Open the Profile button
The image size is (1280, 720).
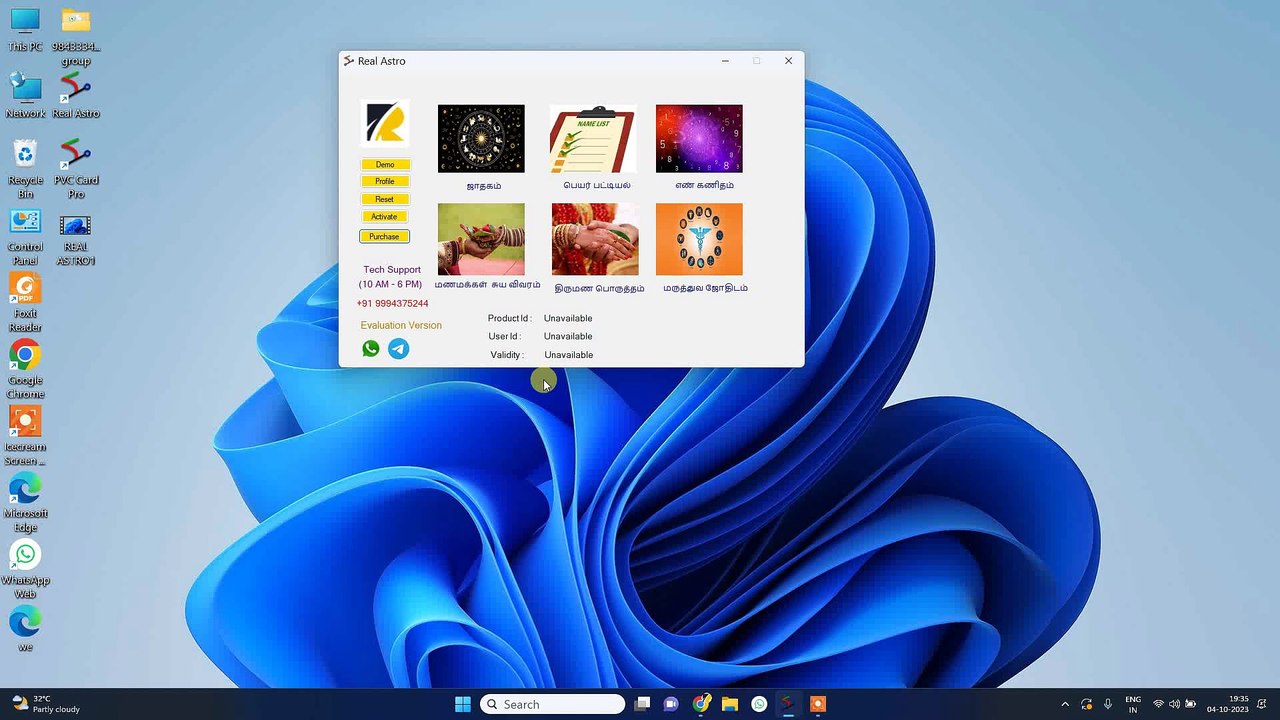coord(385,181)
